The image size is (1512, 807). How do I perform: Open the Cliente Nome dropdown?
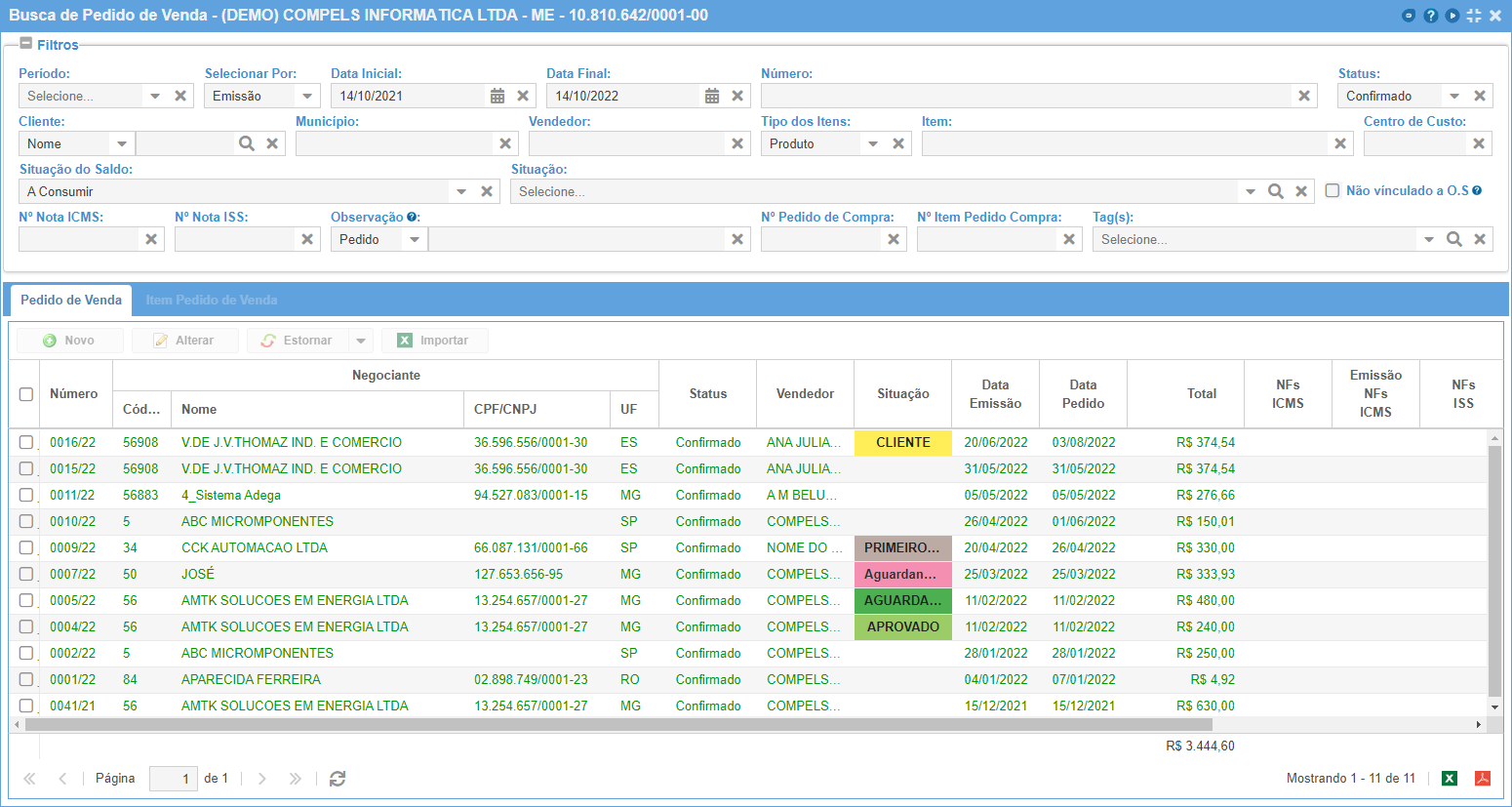click(122, 143)
